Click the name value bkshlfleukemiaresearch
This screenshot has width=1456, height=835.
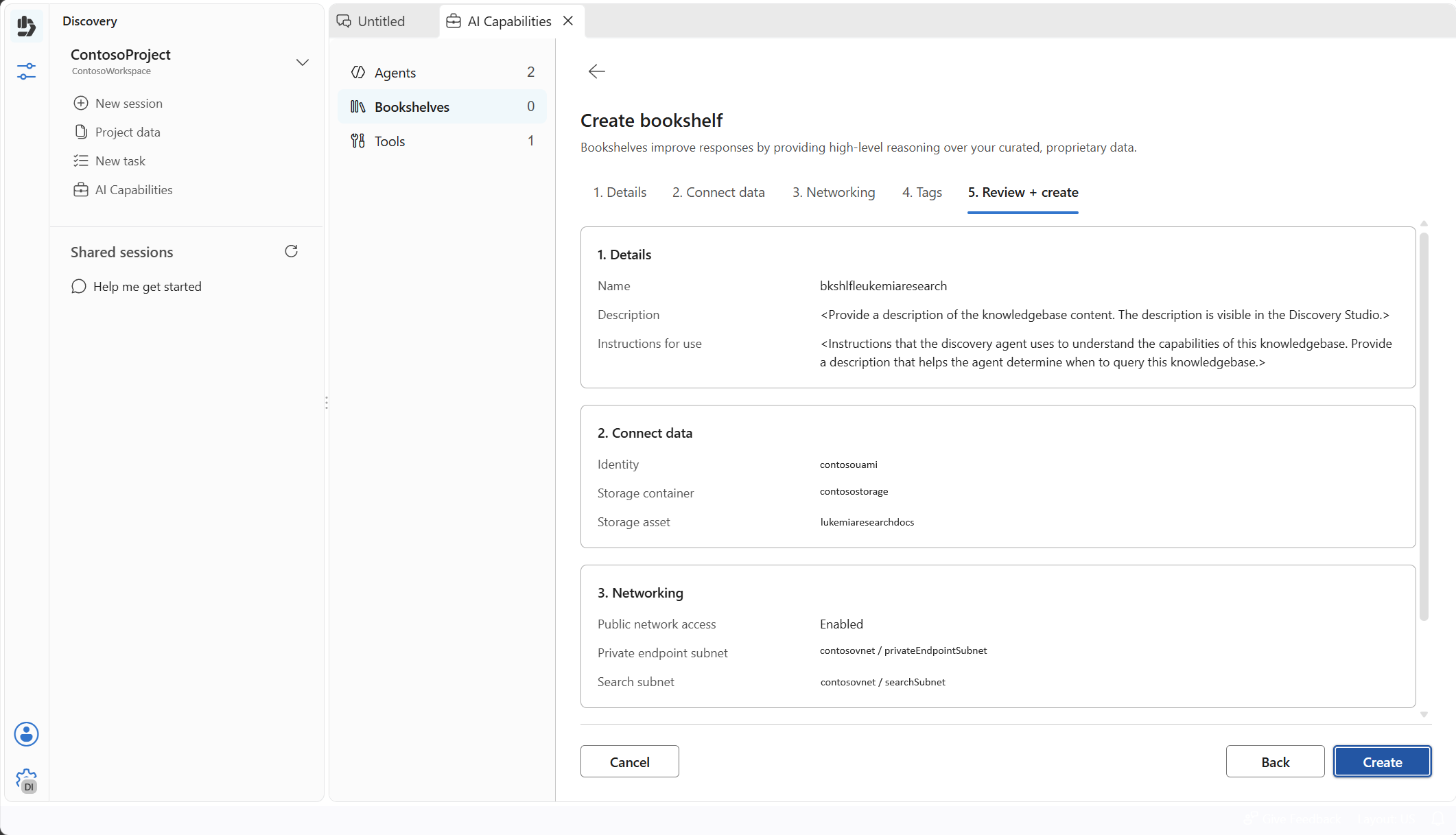click(883, 285)
